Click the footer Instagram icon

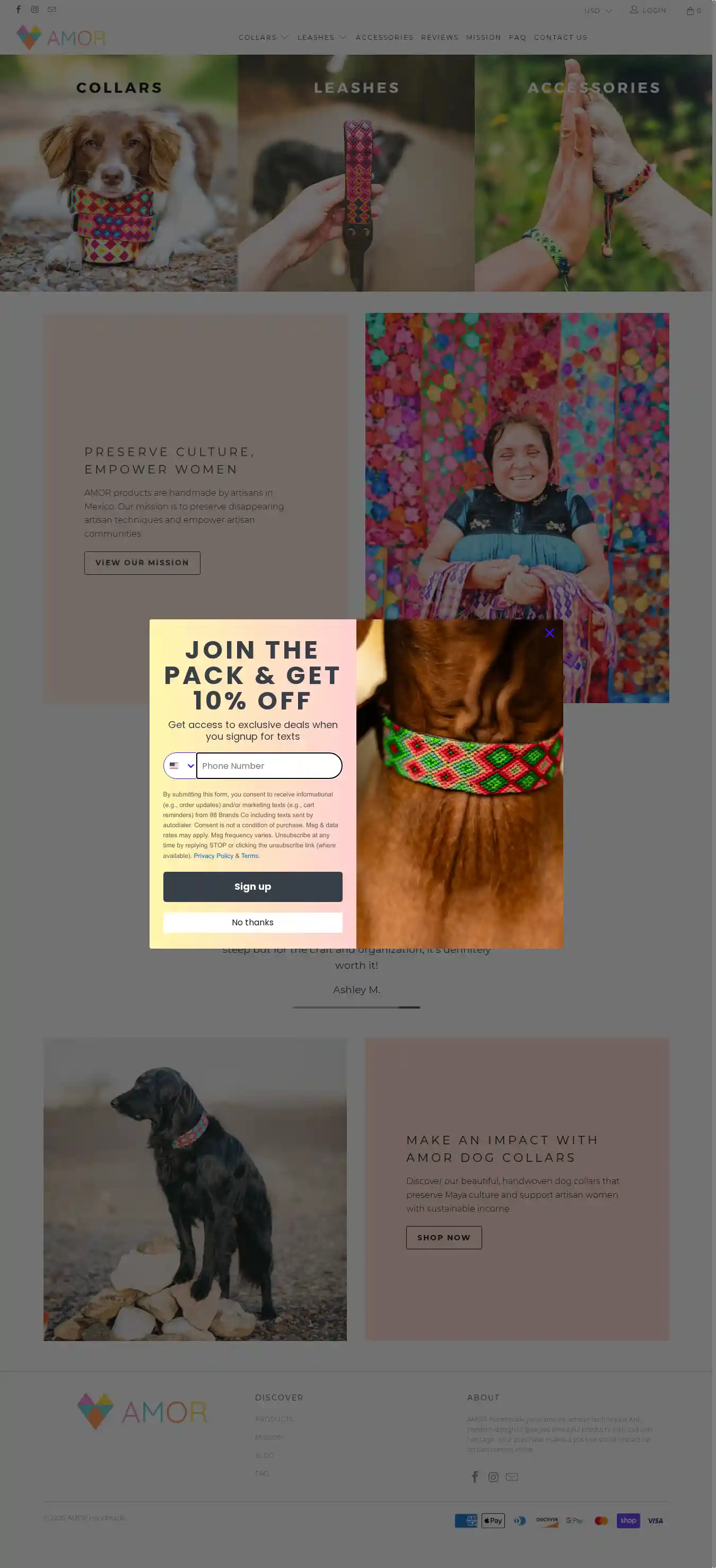coord(493,1477)
